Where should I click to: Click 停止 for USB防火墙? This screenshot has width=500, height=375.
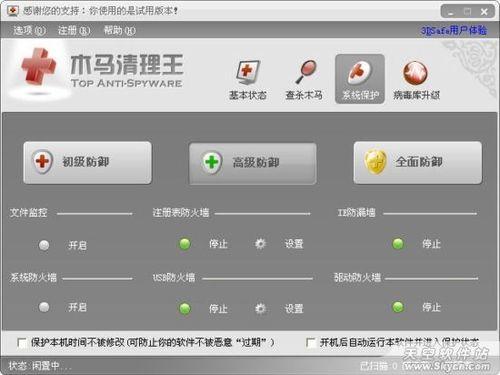tap(218, 309)
